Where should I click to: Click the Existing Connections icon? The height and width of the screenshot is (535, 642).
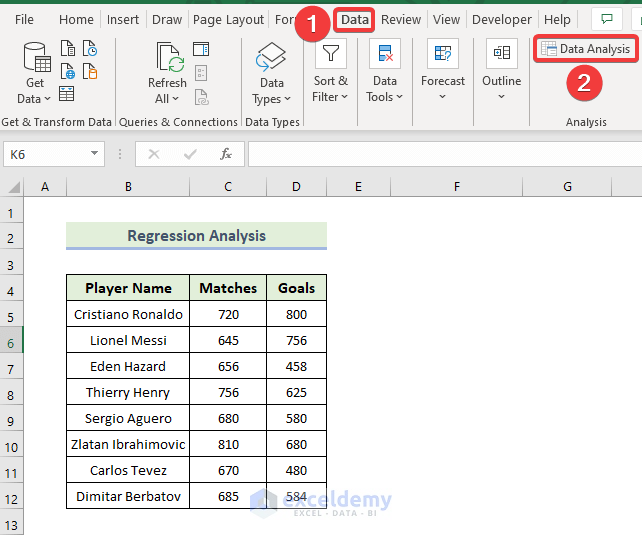click(x=90, y=71)
